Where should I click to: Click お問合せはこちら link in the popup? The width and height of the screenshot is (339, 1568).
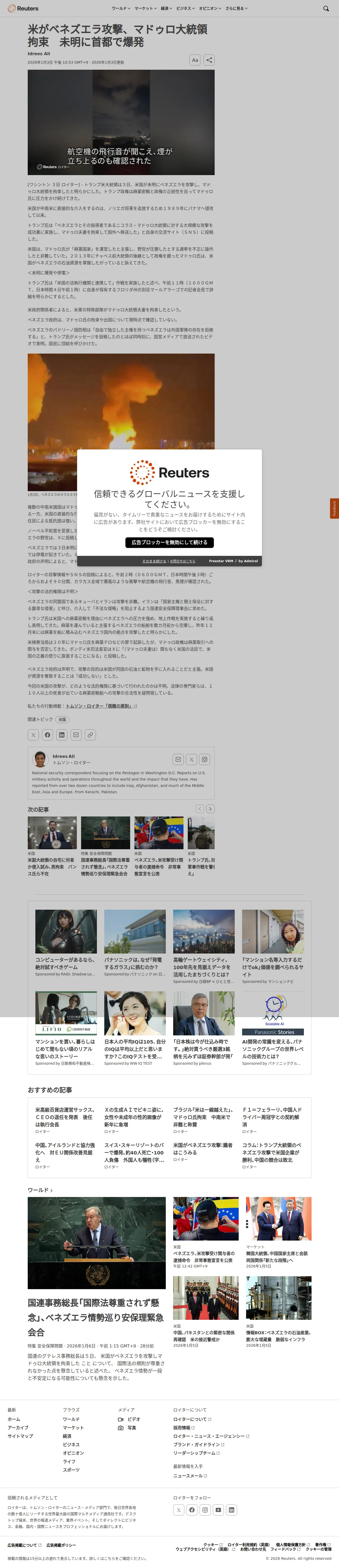tap(183, 561)
